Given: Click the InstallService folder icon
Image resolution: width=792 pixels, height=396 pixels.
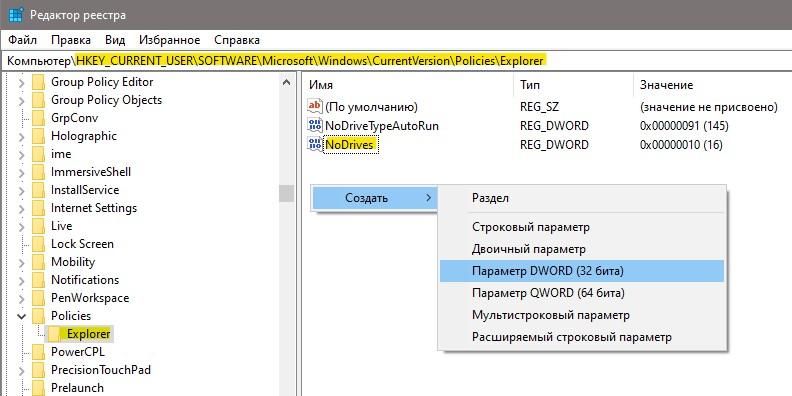Looking at the screenshot, I should point(38,190).
